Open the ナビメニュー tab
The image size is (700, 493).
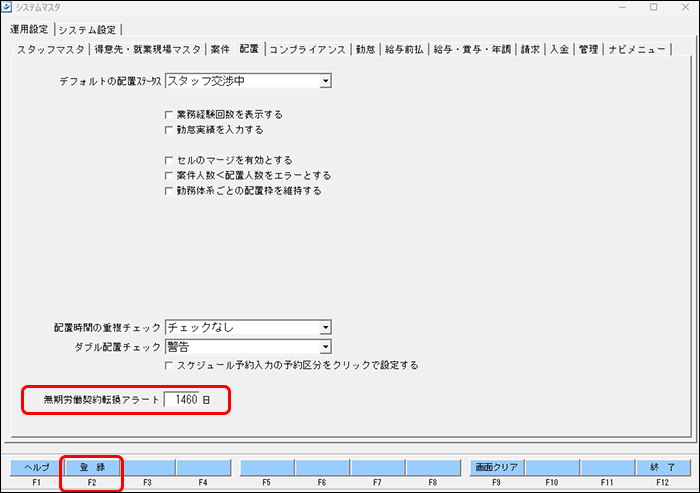coord(637,49)
